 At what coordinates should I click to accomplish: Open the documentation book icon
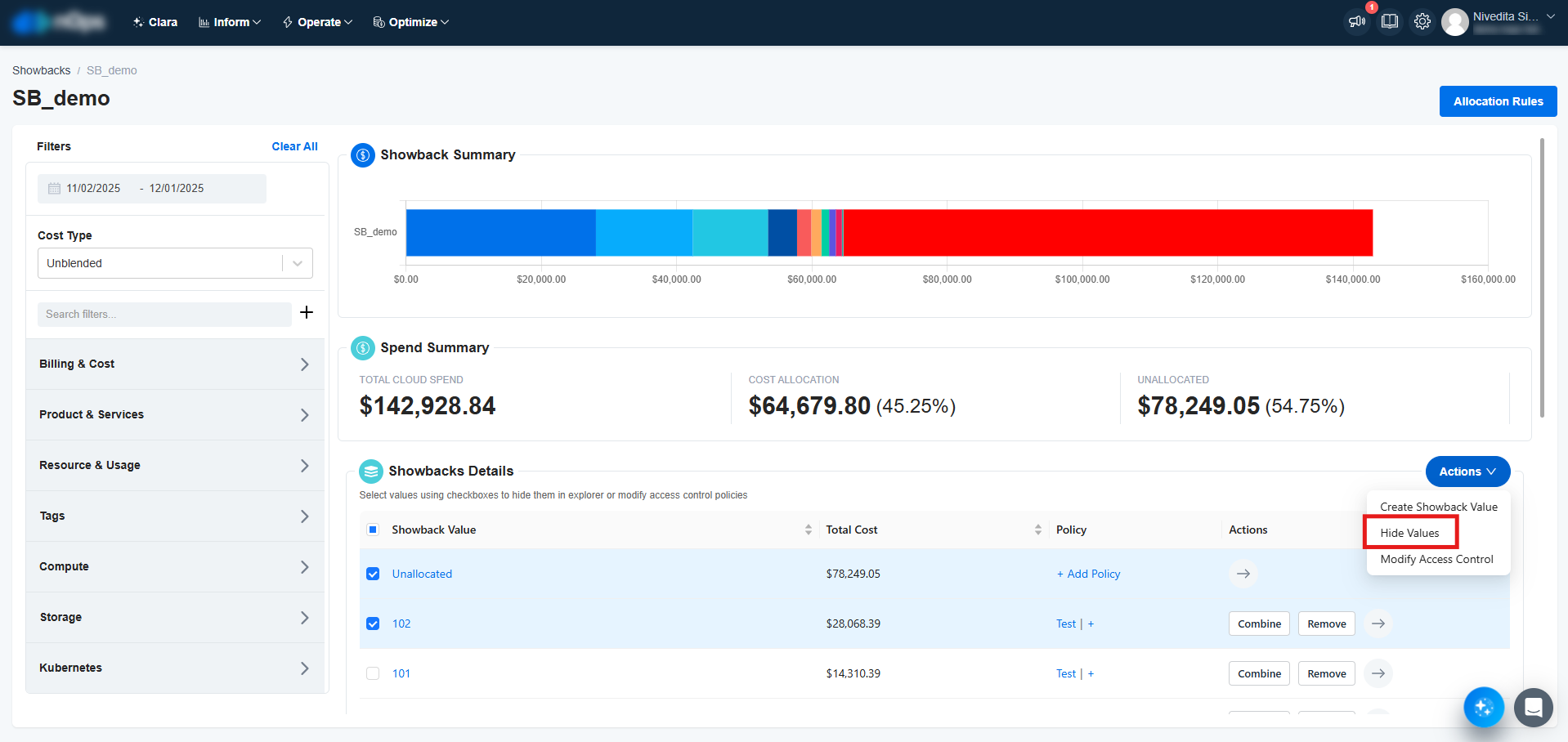pyautogui.click(x=1390, y=22)
